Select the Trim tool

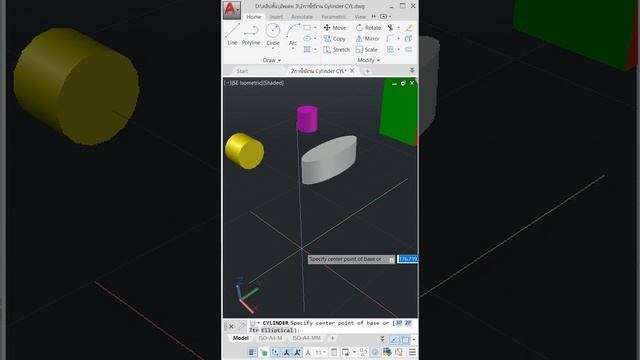(391, 28)
